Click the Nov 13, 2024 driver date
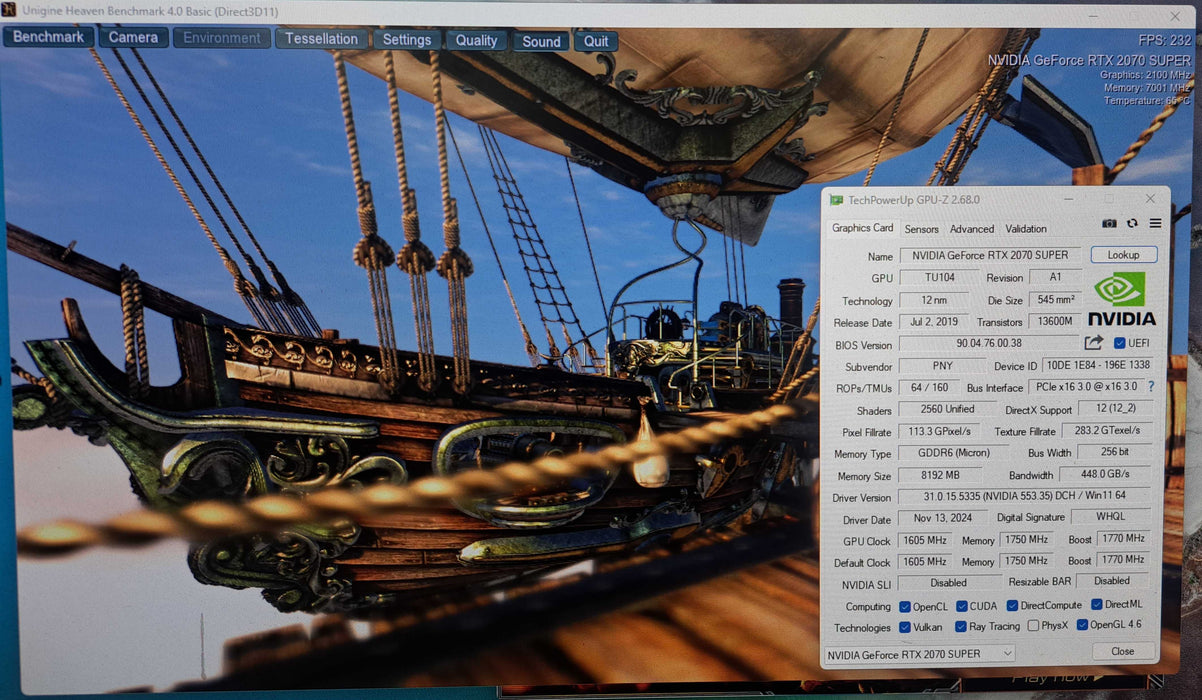Viewport: 1202px width, 700px height. (x=943, y=519)
